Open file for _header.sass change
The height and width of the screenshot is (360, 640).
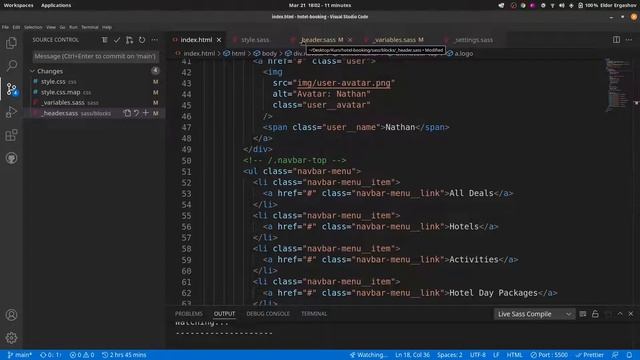coord(127,113)
